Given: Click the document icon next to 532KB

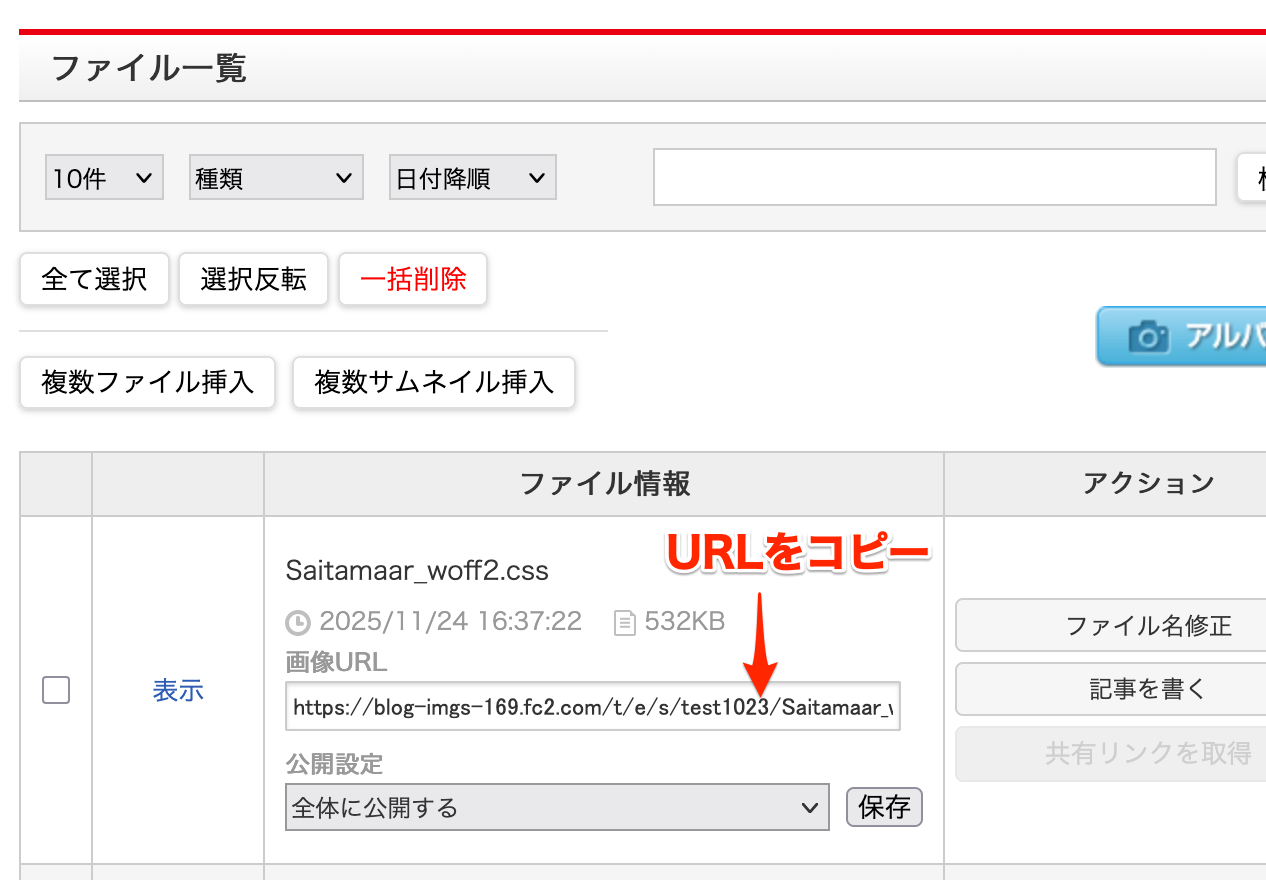Looking at the screenshot, I should [625, 623].
